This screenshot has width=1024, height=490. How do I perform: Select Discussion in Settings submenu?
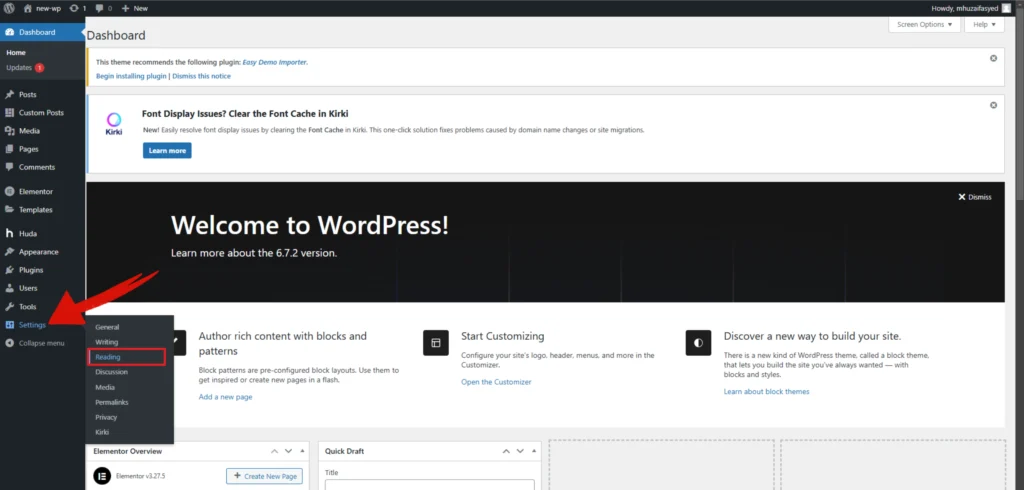(111, 372)
